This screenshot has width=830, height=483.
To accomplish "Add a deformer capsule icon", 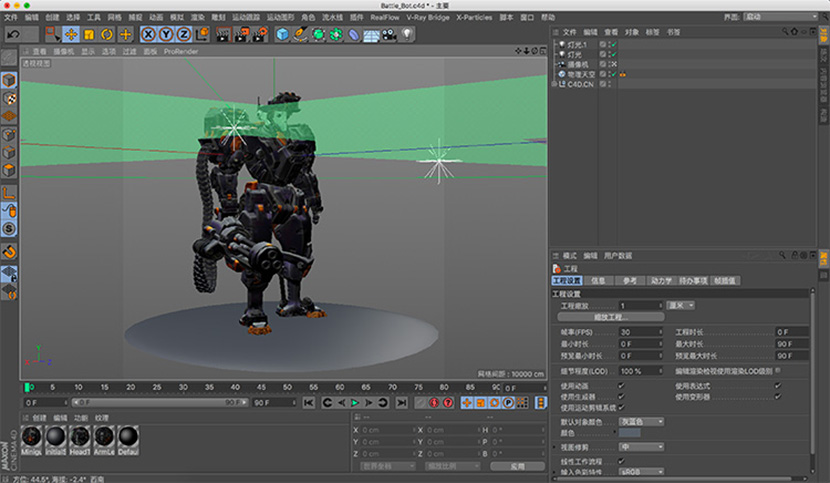I will 354,34.
